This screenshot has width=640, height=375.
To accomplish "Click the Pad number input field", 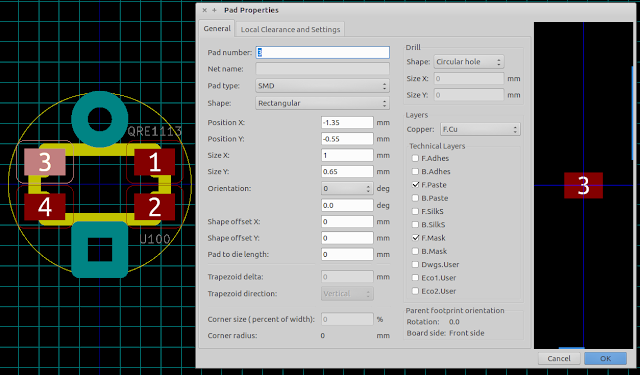I will tap(322, 52).
